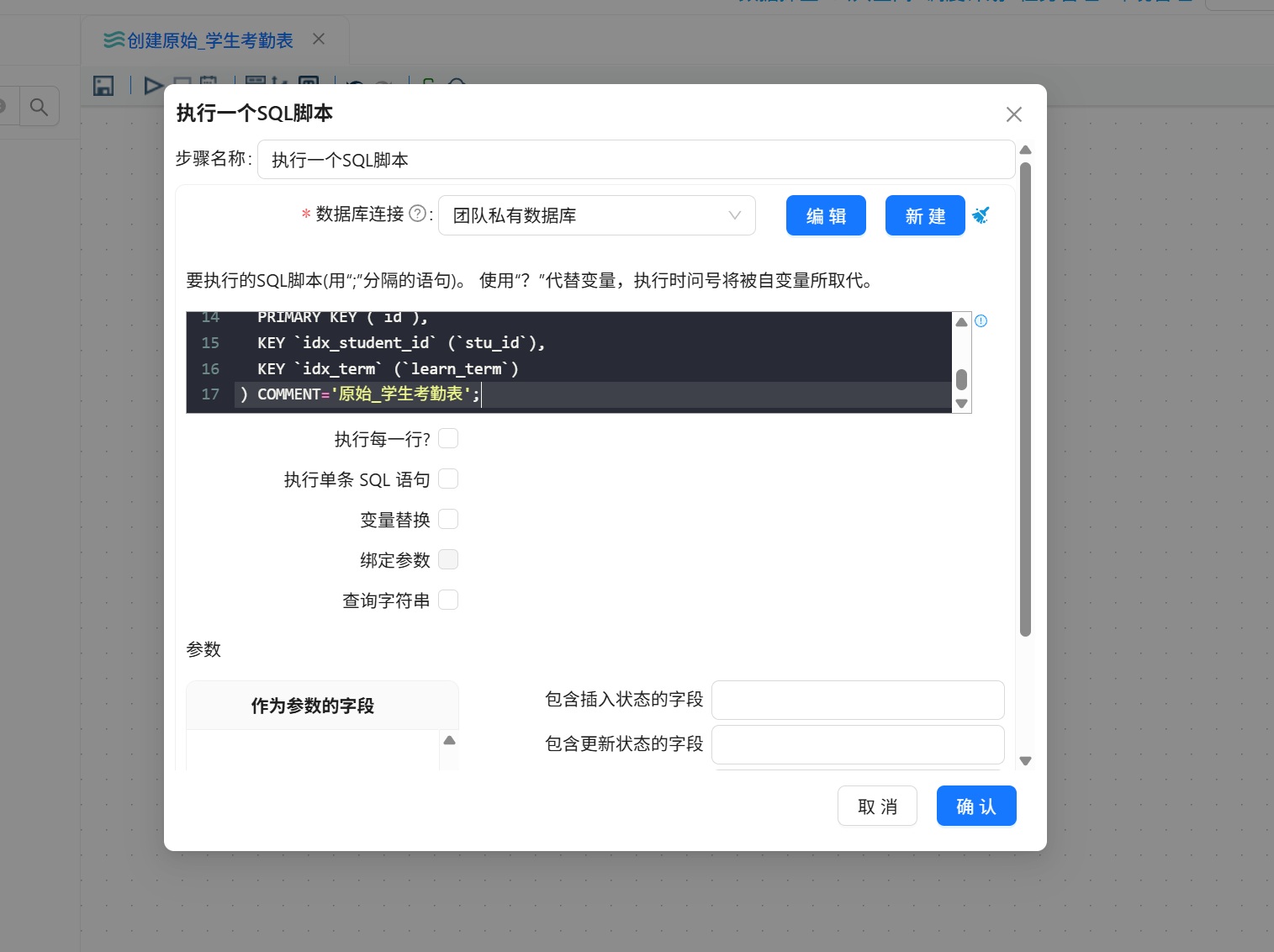The width and height of the screenshot is (1274, 952).
Task: Focus the 步骤名称 input field
Action: pyautogui.click(x=636, y=160)
